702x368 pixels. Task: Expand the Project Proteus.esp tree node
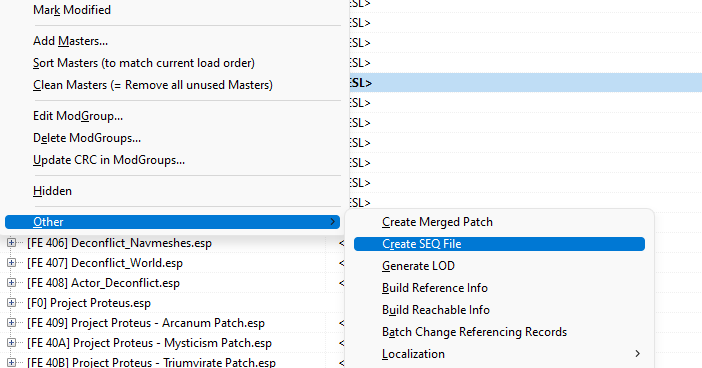click(11, 303)
